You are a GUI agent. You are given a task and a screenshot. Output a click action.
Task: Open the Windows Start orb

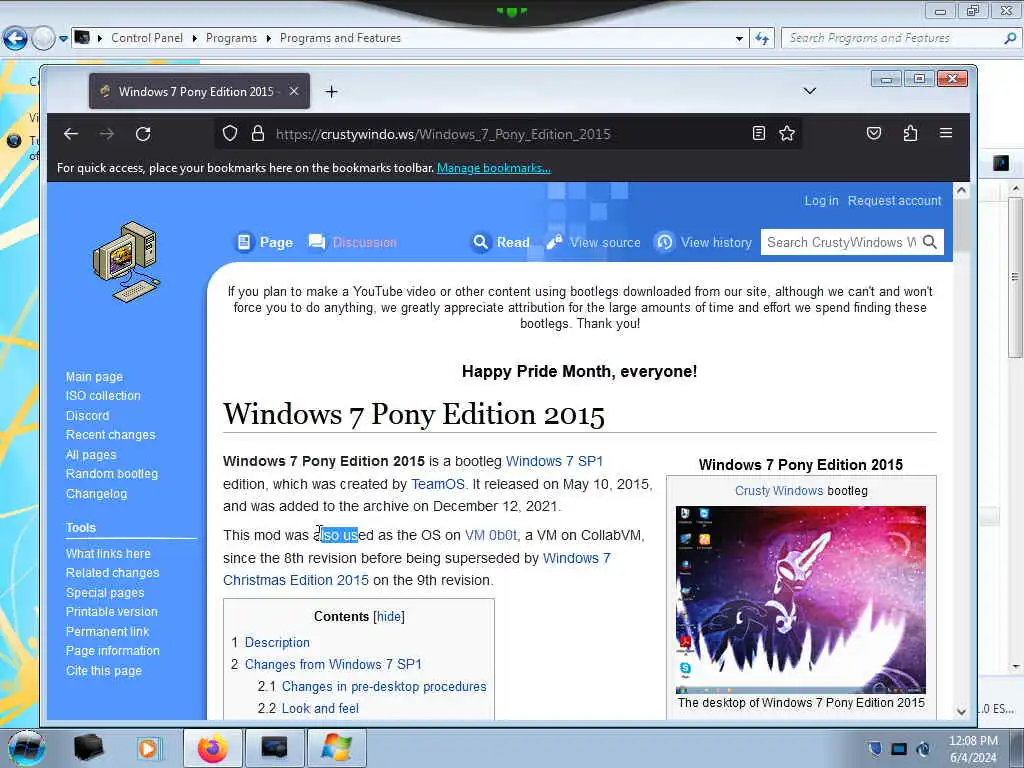pos(26,748)
